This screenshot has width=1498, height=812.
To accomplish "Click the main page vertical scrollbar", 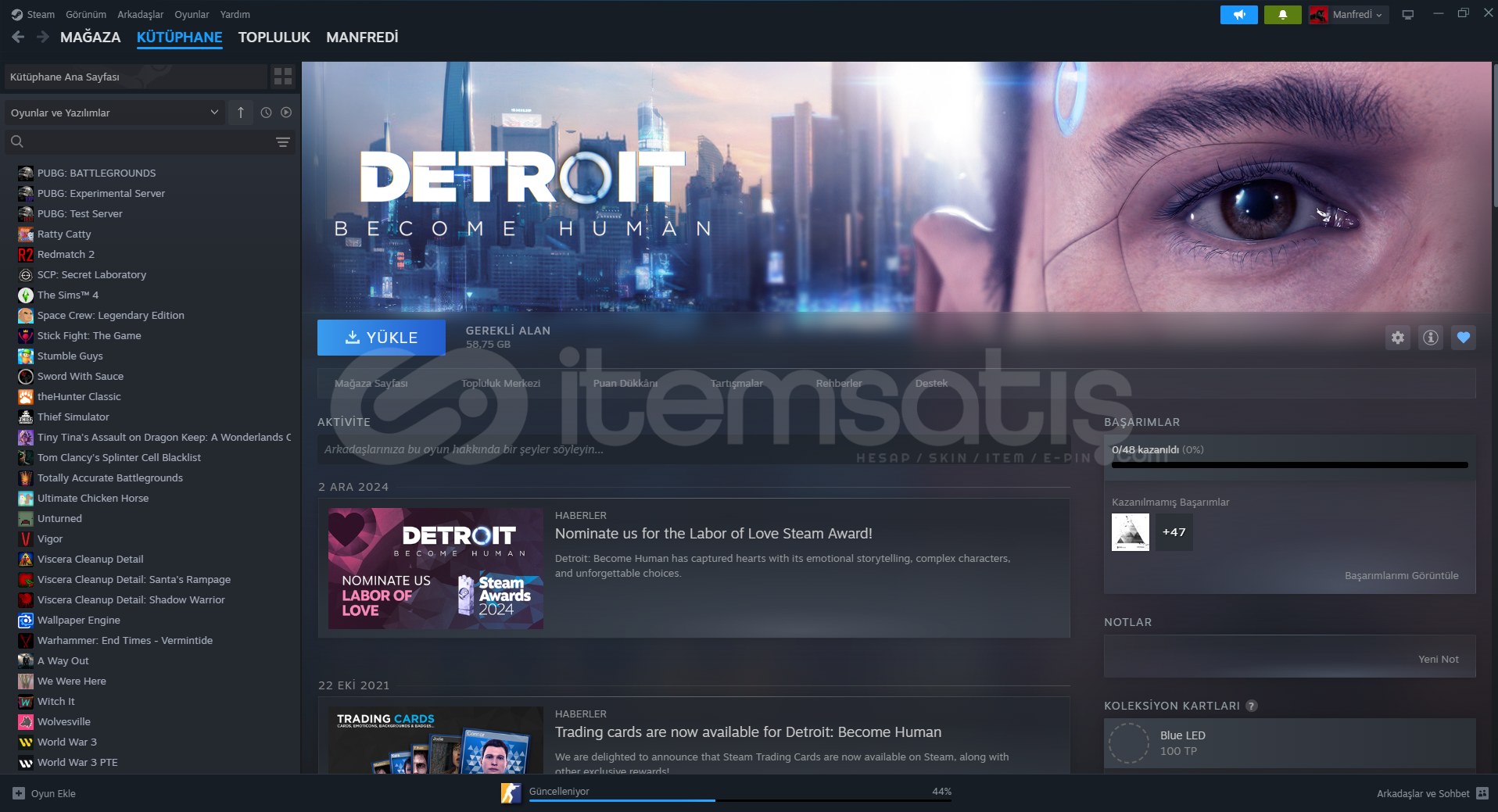I will tap(1494, 134).
